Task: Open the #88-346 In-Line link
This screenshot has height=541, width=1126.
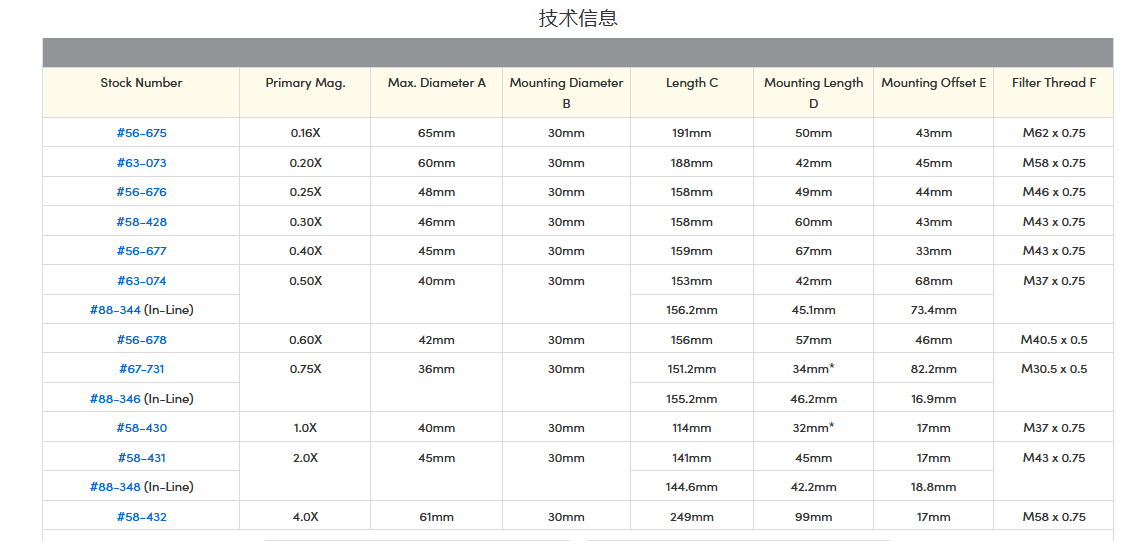Action: 115,399
